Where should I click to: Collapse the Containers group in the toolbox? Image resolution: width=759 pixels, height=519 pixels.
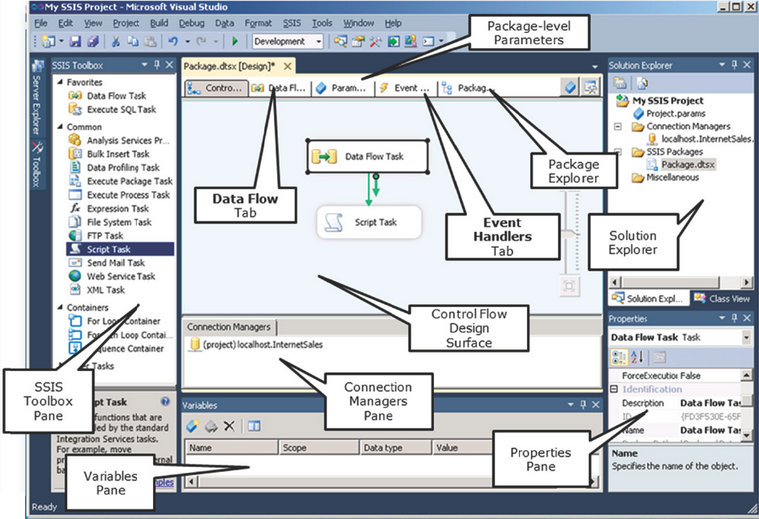click(61, 307)
